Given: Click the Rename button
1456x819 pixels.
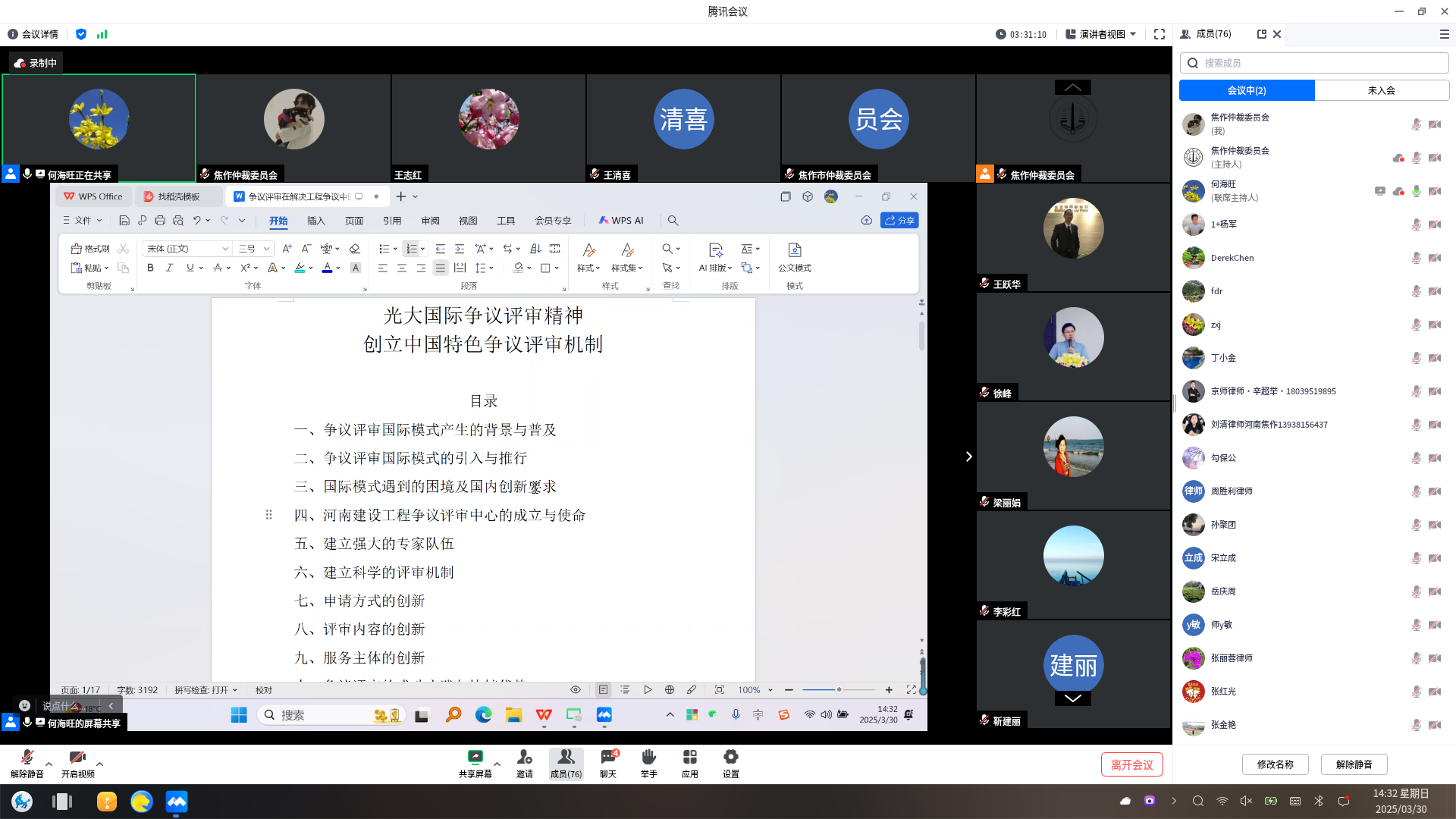Looking at the screenshot, I should (1275, 764).
